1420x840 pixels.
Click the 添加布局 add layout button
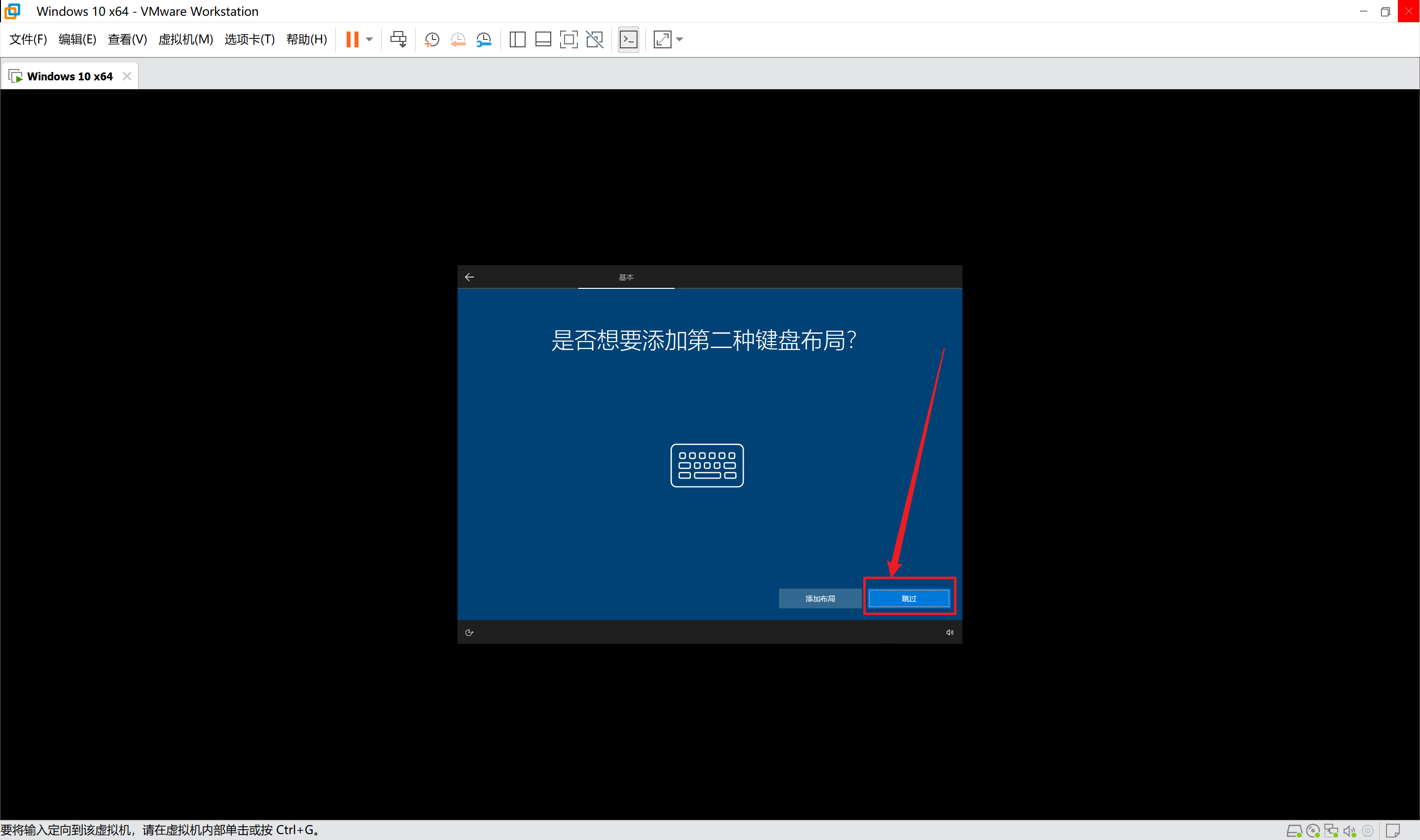[x=819, y=598]
